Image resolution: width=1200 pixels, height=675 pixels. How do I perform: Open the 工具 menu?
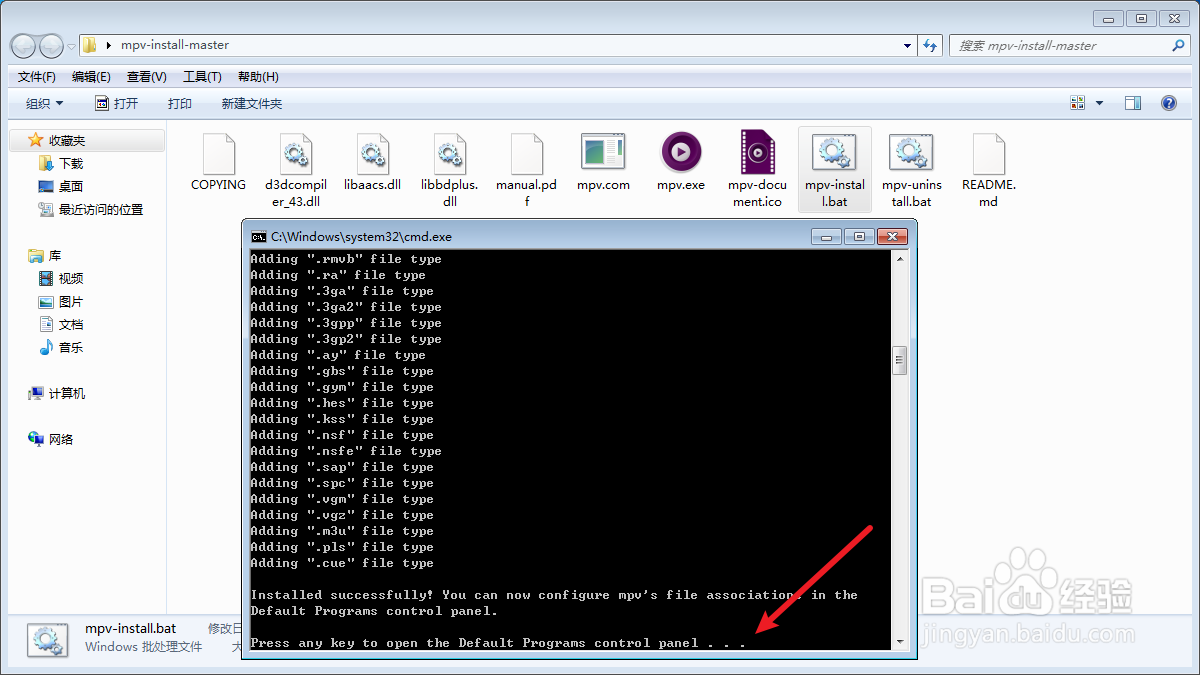(x=201, y=76)
